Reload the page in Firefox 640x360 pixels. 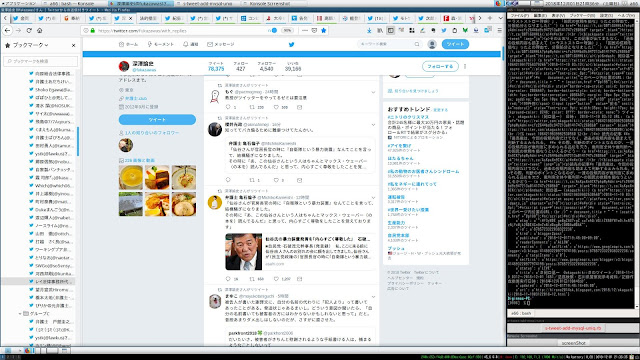[x=29, y=31]
